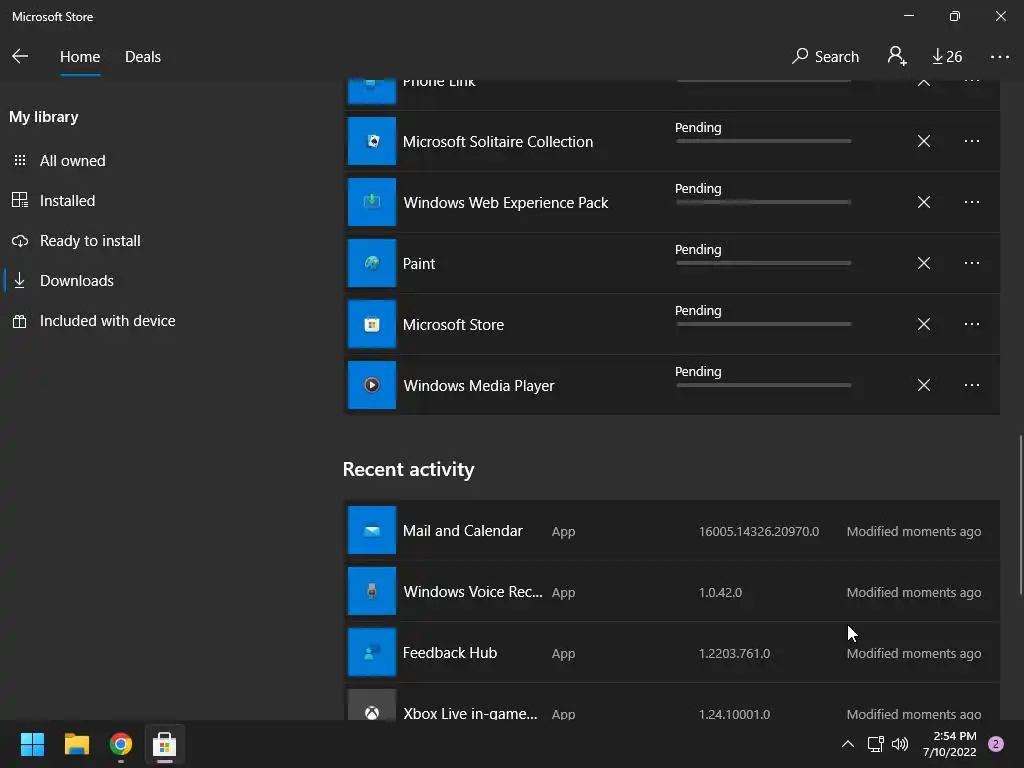This screenshot has width=1024, height=768.
Task: Click the Windows Voice Recorder icon
Action: pyautogui.click(x=372, y=591)
